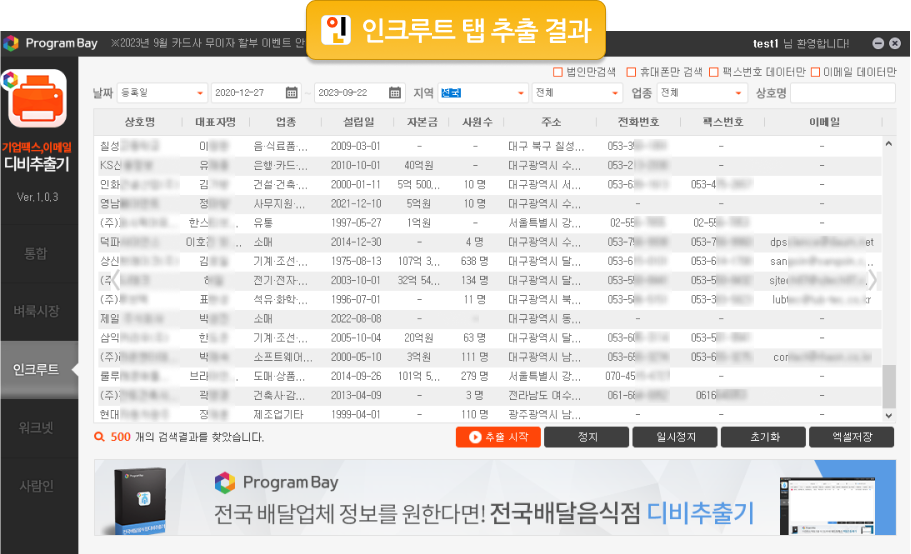Click the table scrollbar up arrow
Screen dimensions: 911x554
[x=888, y=143]
